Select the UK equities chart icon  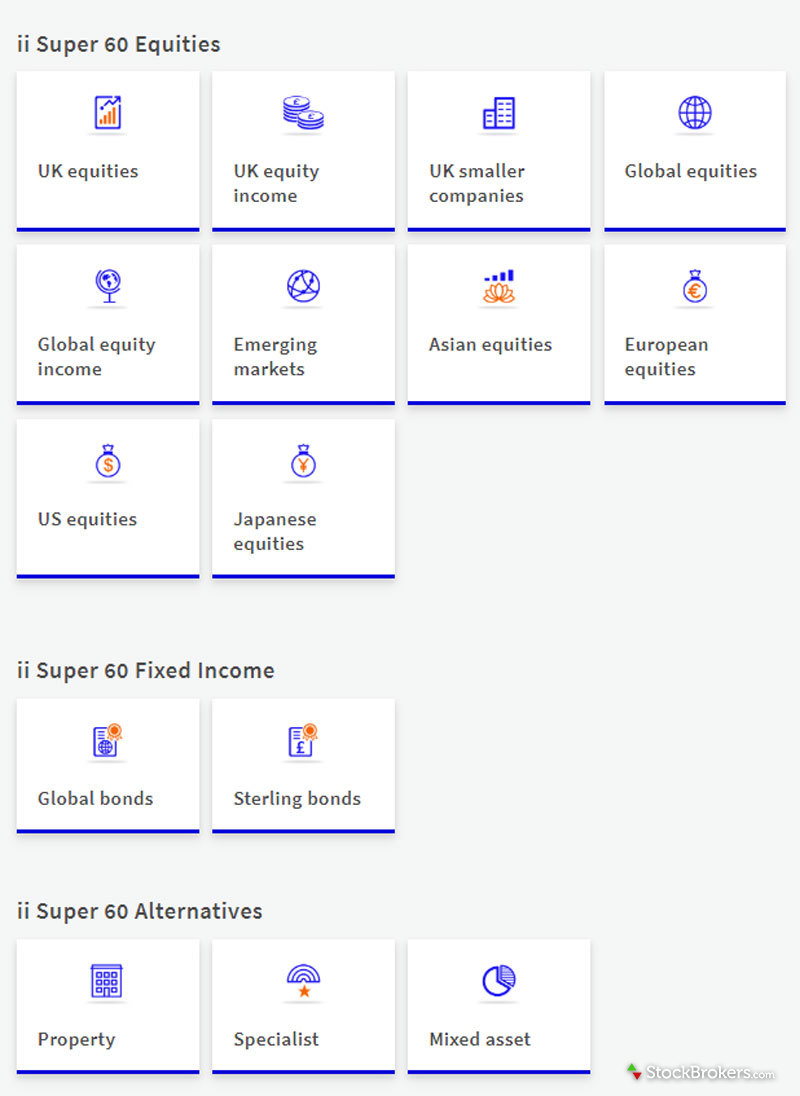[x=107, y=113]
